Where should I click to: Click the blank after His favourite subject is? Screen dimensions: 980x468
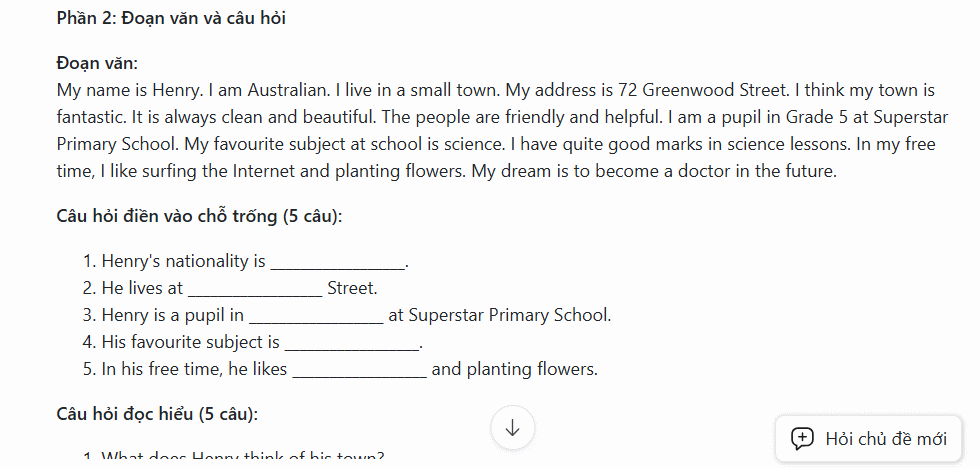[x=351, y=343]
